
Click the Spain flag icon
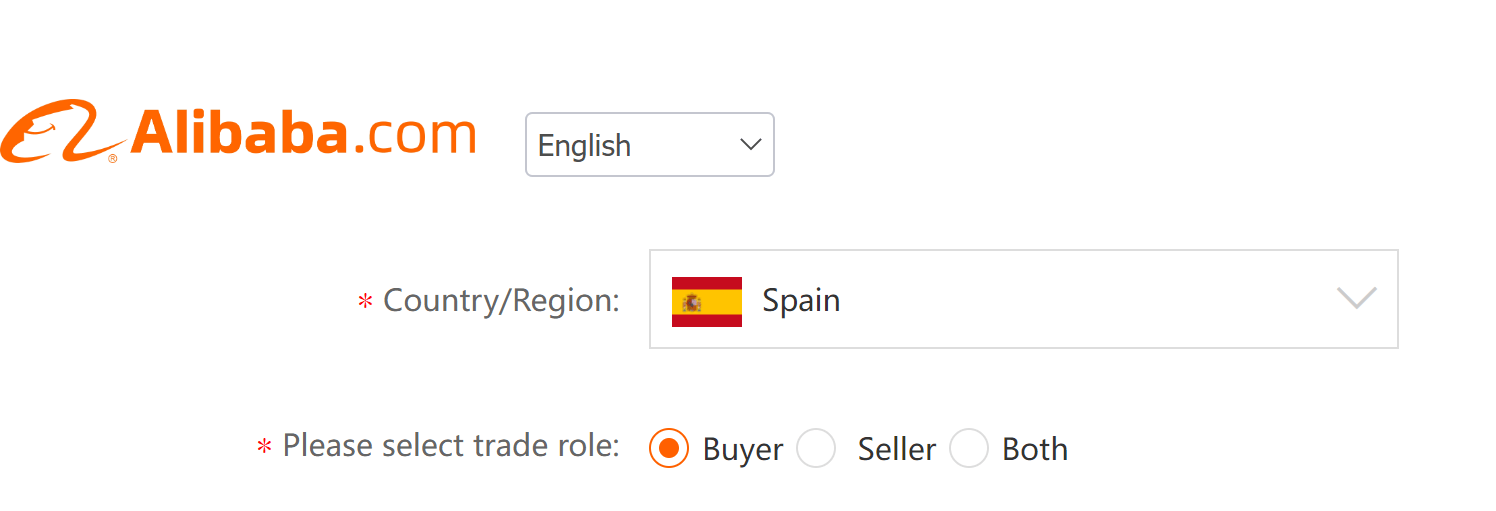[706, 301]
